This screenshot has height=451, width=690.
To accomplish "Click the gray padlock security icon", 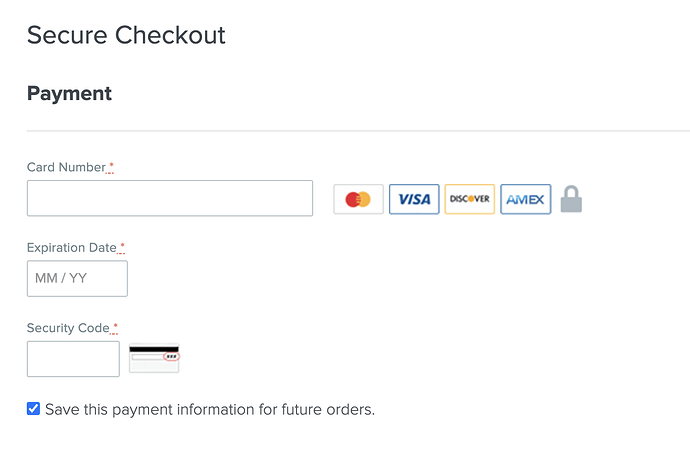I will coord(571,199).
